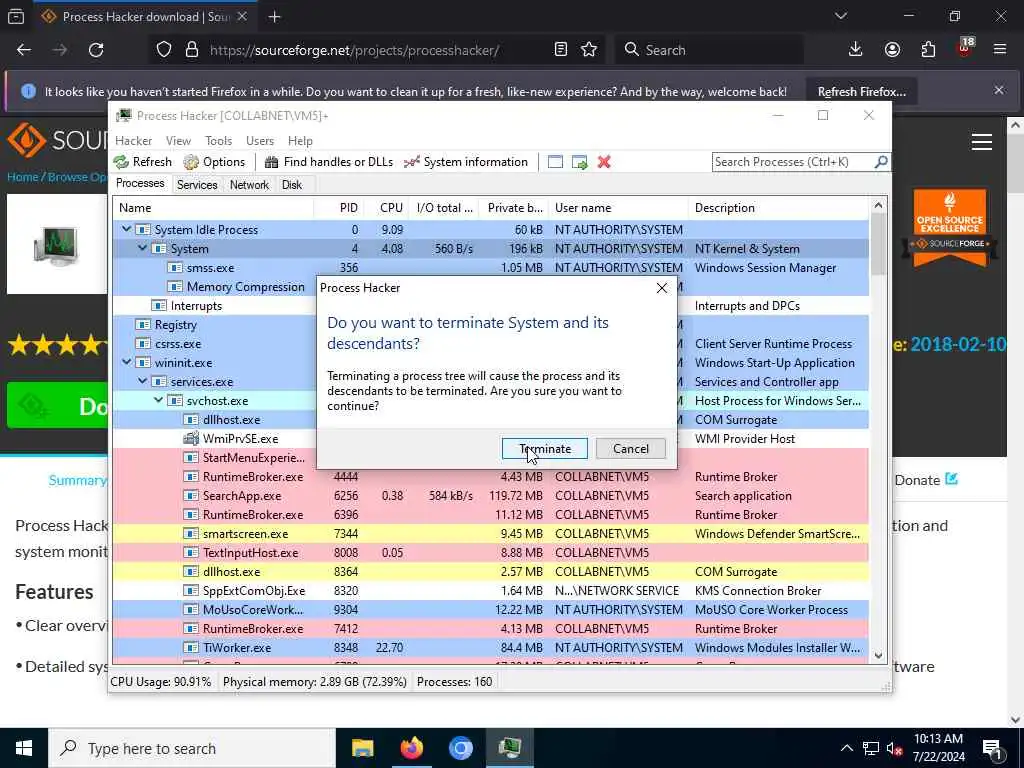1024x768 pixels.
Task: Open the SourceForge site hamburger menu
Action: click(x=982, y=142)
